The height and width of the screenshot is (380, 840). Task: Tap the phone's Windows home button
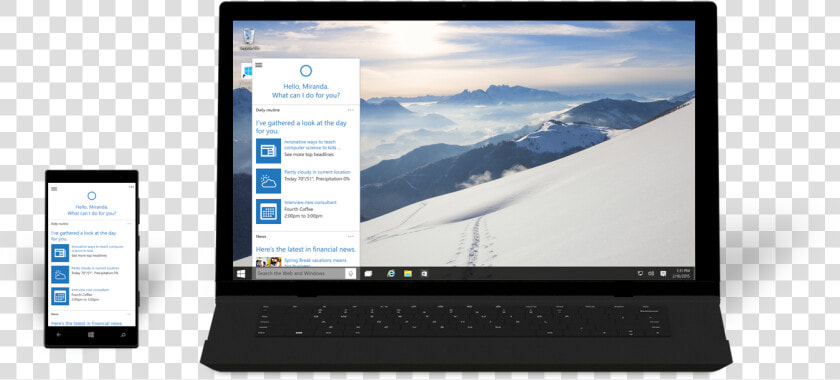click(91, 334)
